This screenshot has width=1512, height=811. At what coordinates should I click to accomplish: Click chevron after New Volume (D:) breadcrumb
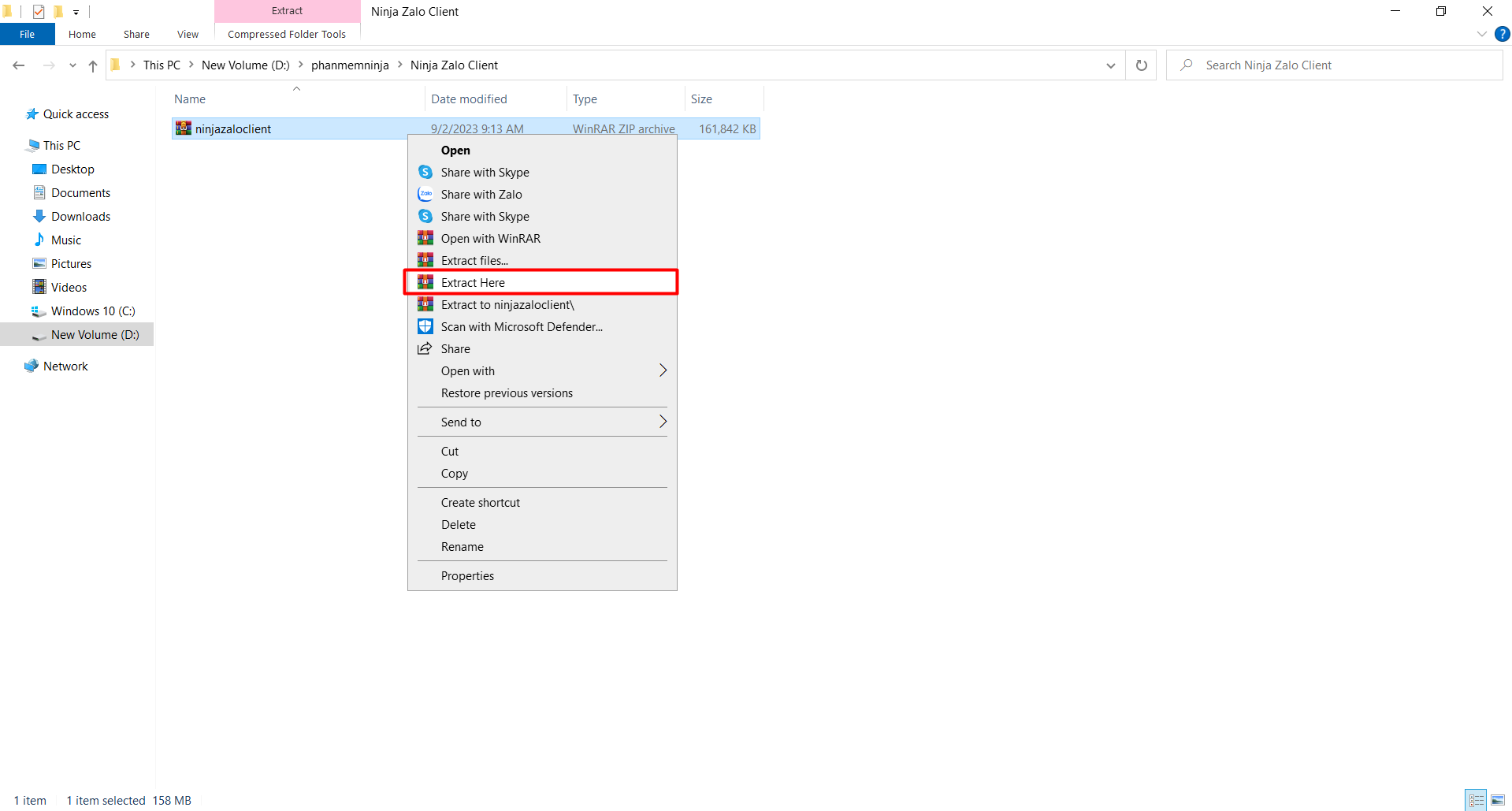pos(300,65)
